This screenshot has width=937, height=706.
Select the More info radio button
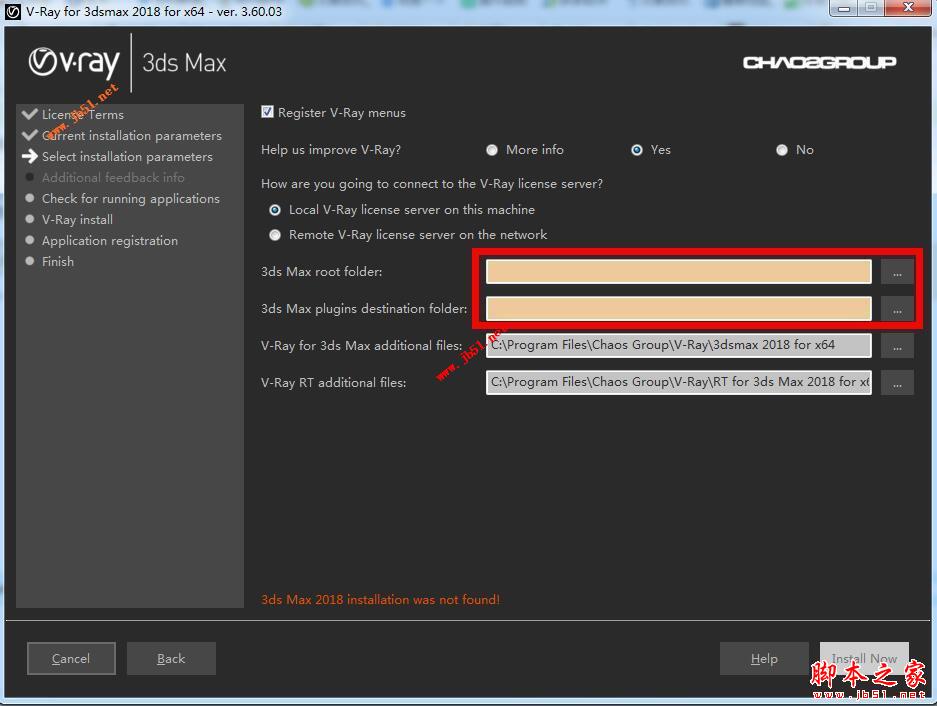492,150
